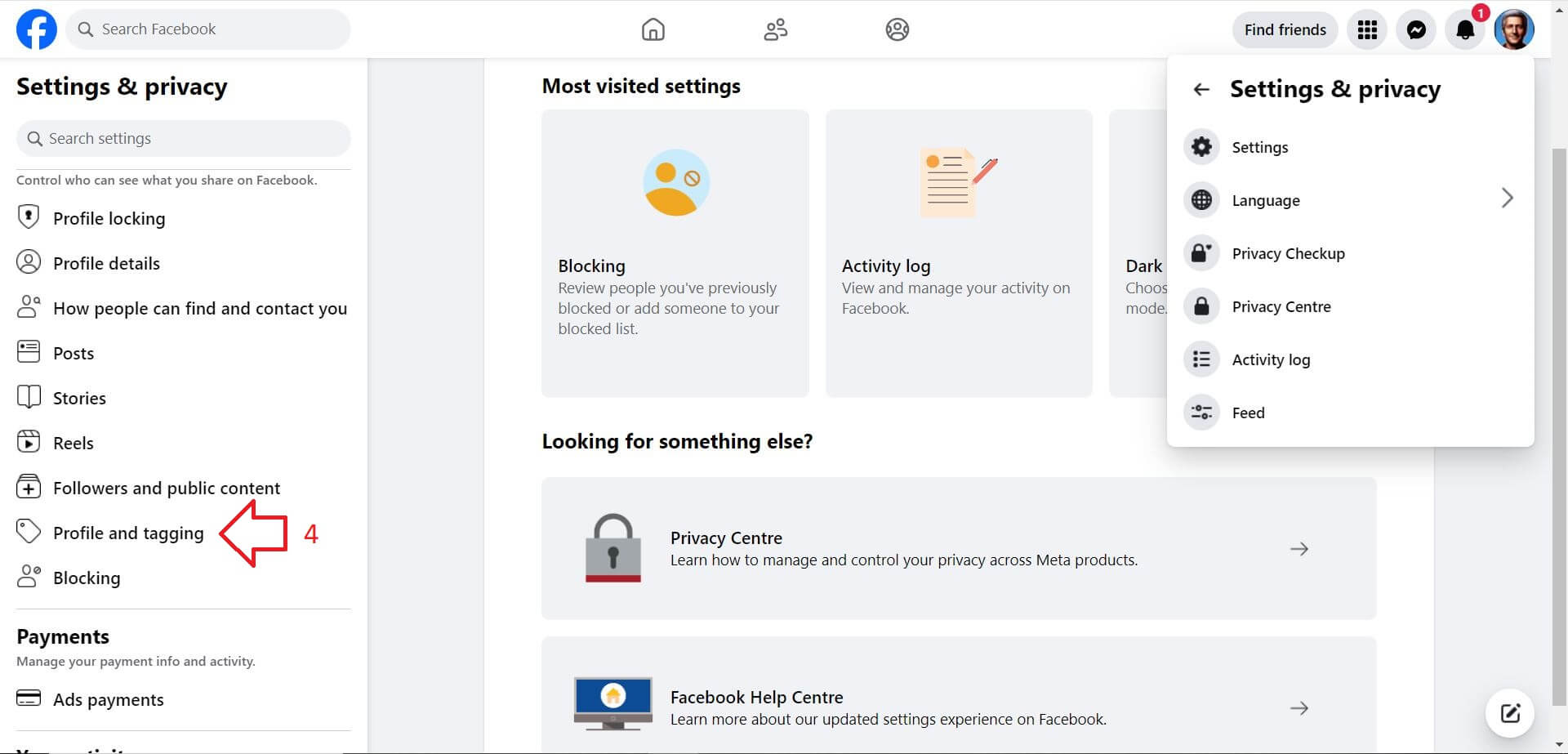This screenshot has height=754, width=1568.
Task: Open Posts settings link
Action: [73, 353]
